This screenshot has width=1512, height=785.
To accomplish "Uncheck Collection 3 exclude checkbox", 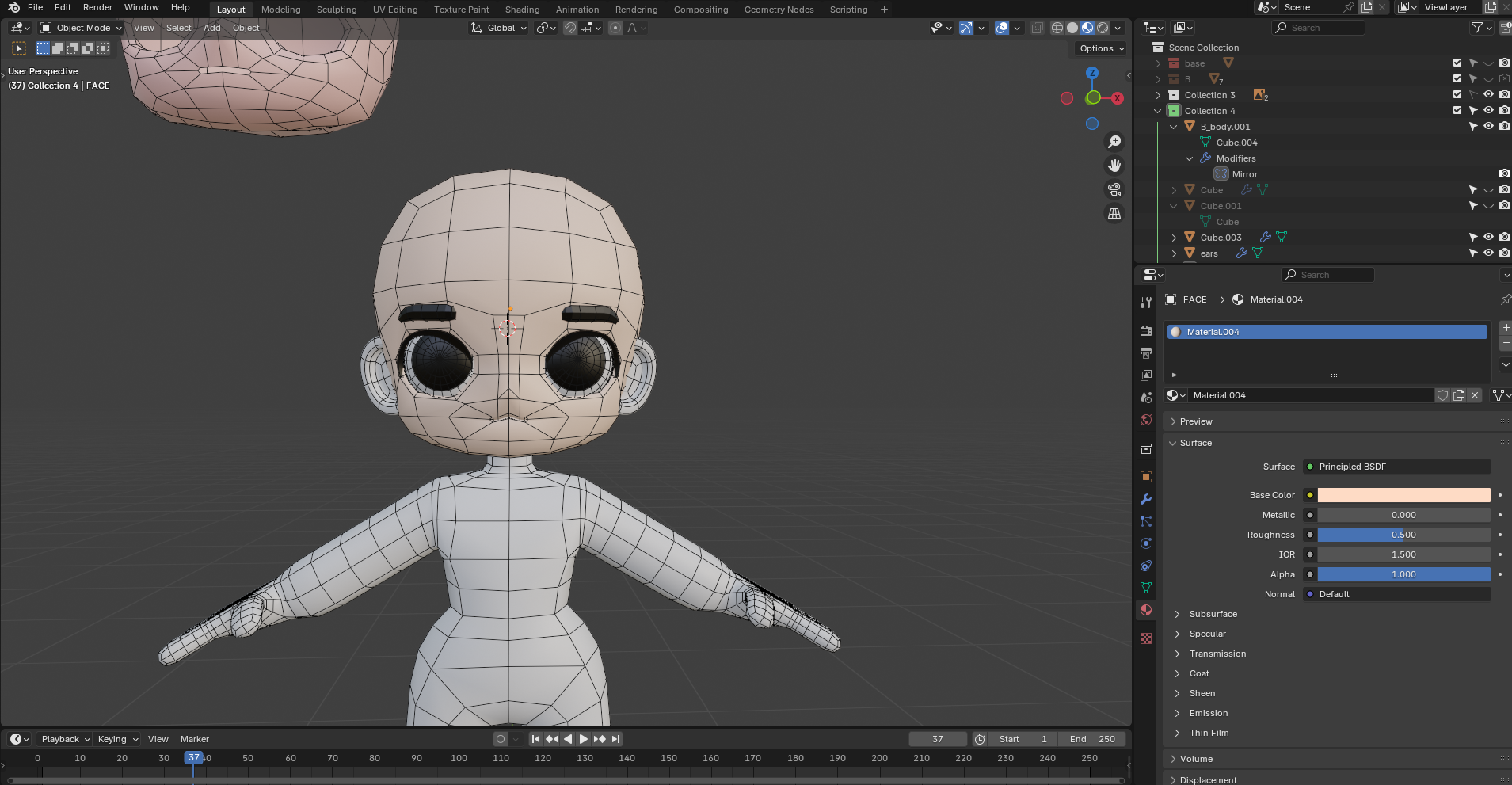I will click(x=1457, y=95).
